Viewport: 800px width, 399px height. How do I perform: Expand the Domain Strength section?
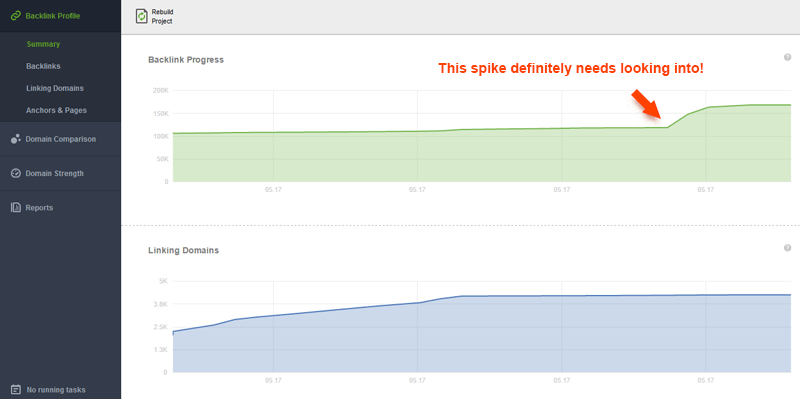pos(55,173)
